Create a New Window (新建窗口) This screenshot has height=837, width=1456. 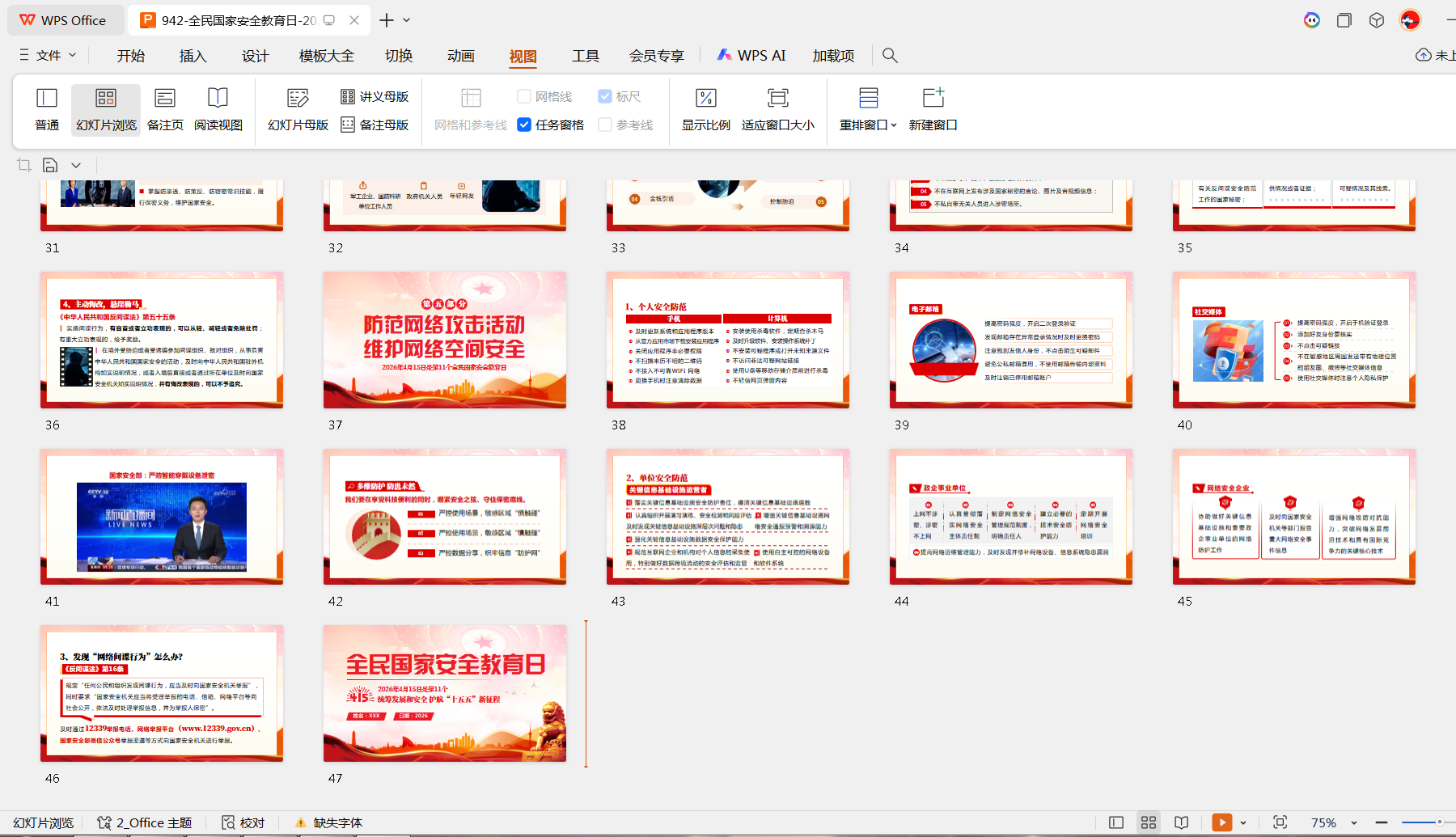tap(933, 109)
